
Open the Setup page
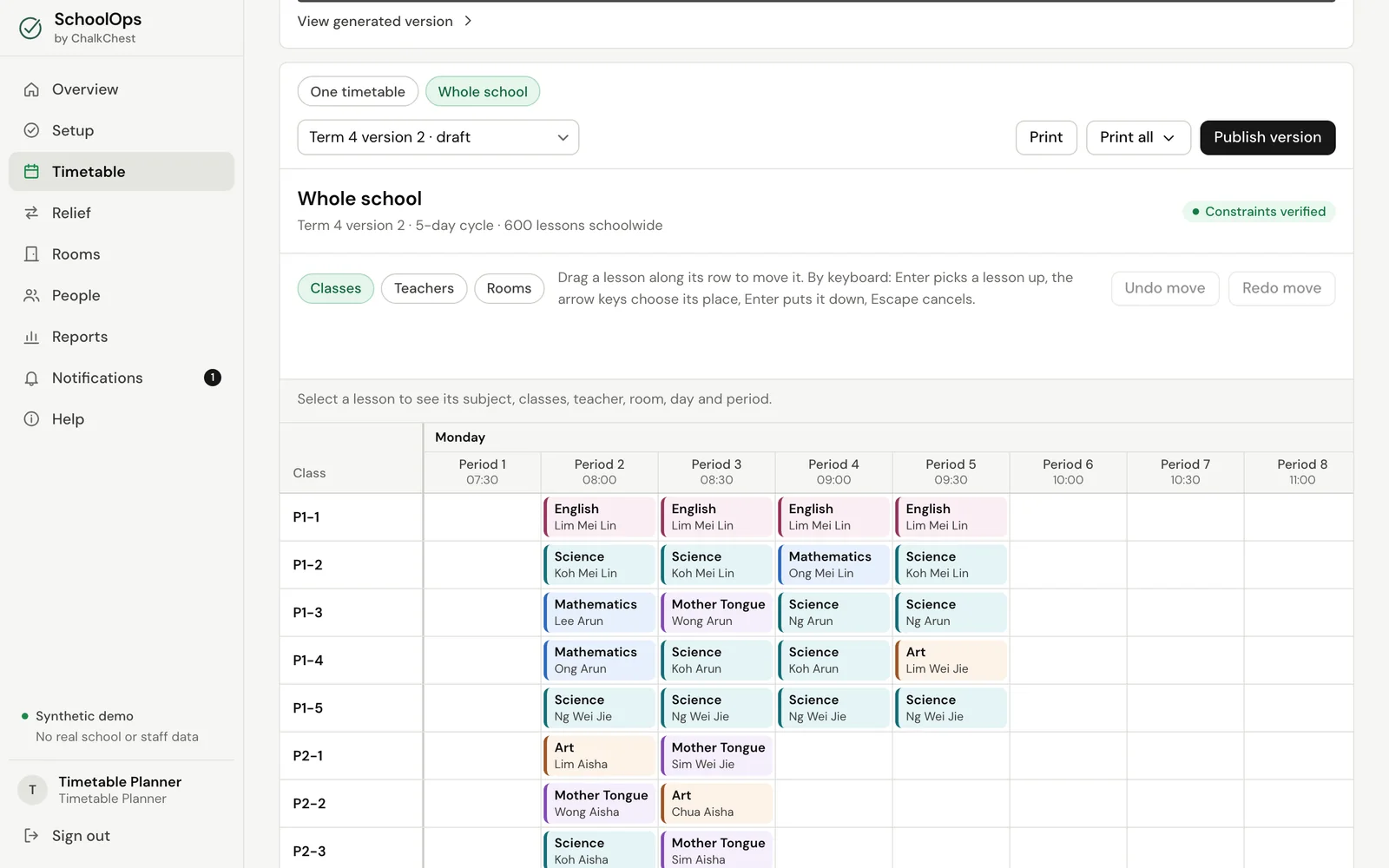tap(122, 130)
